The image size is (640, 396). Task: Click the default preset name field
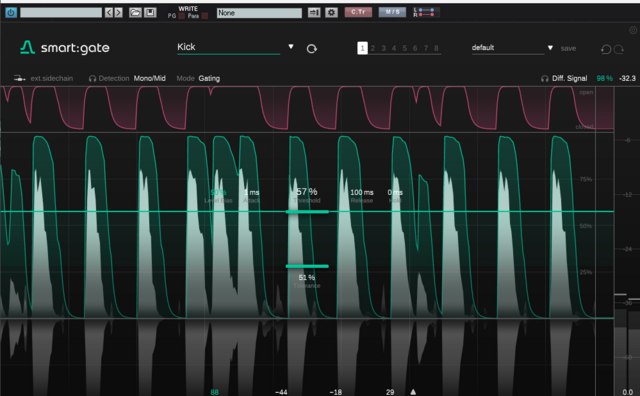(x=508, y=48)
